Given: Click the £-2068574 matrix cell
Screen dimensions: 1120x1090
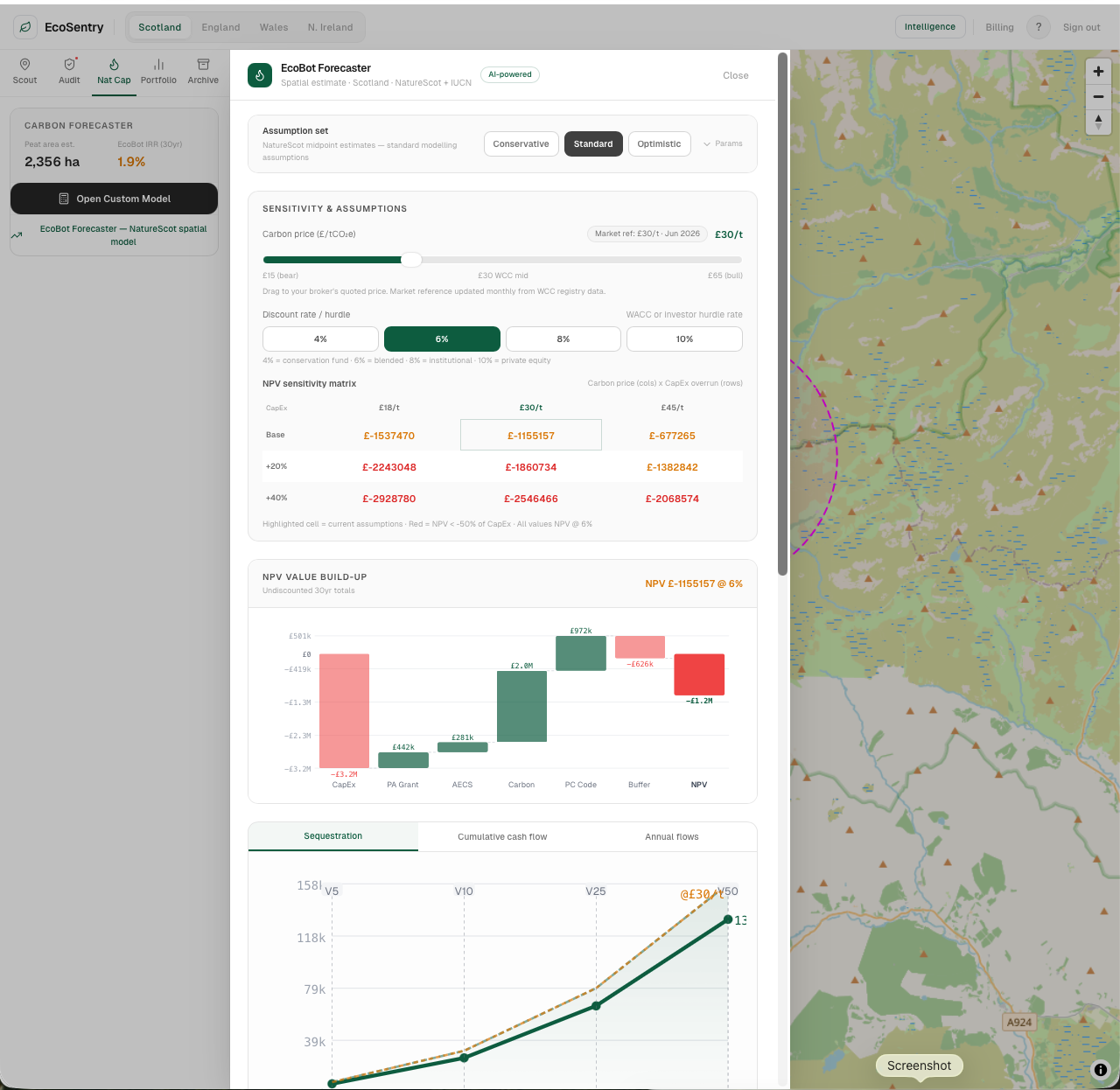Looking at the screenshot, I should [672, 499].
